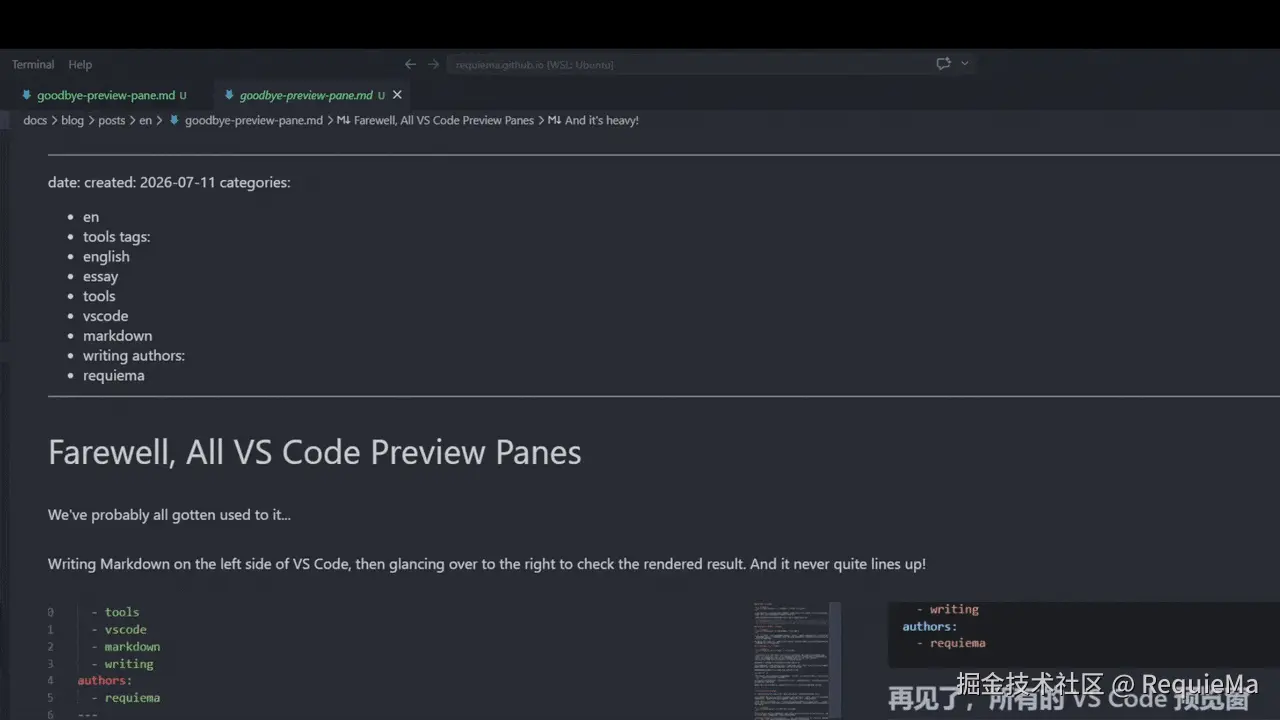Click the blog breadcrumb item

72,120
